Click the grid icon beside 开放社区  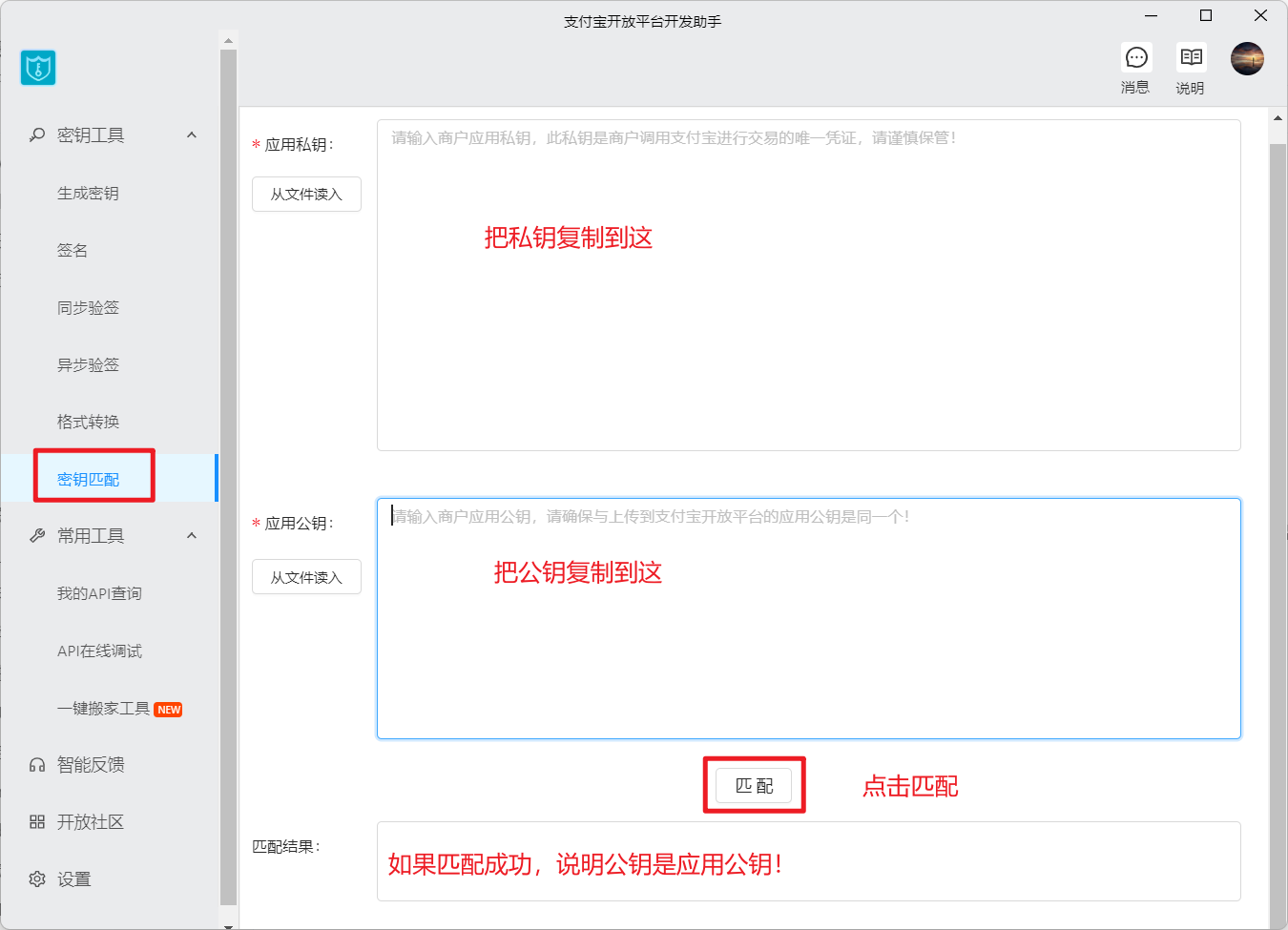(37, 822)
